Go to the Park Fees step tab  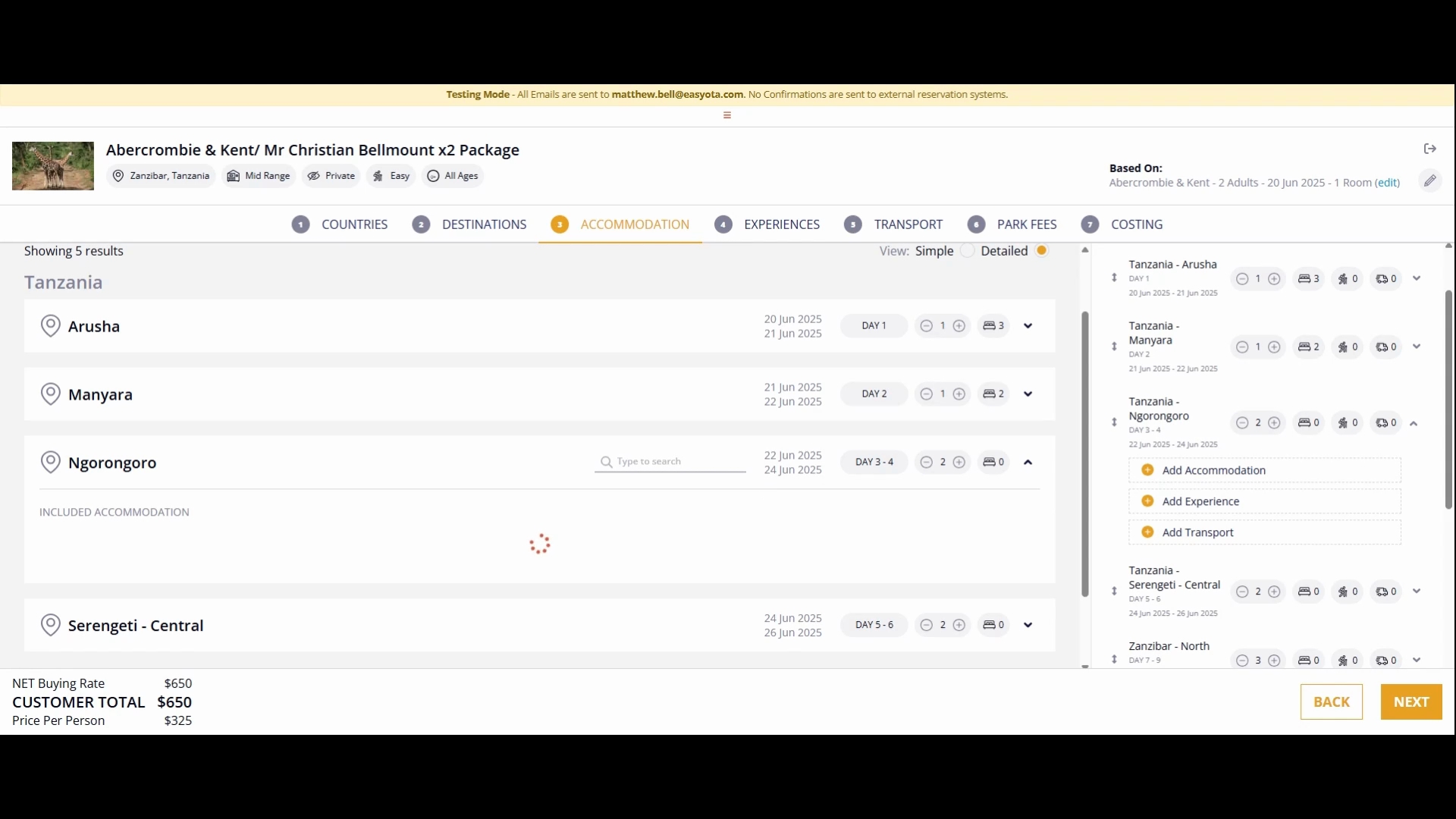(x=1012, y=224)
